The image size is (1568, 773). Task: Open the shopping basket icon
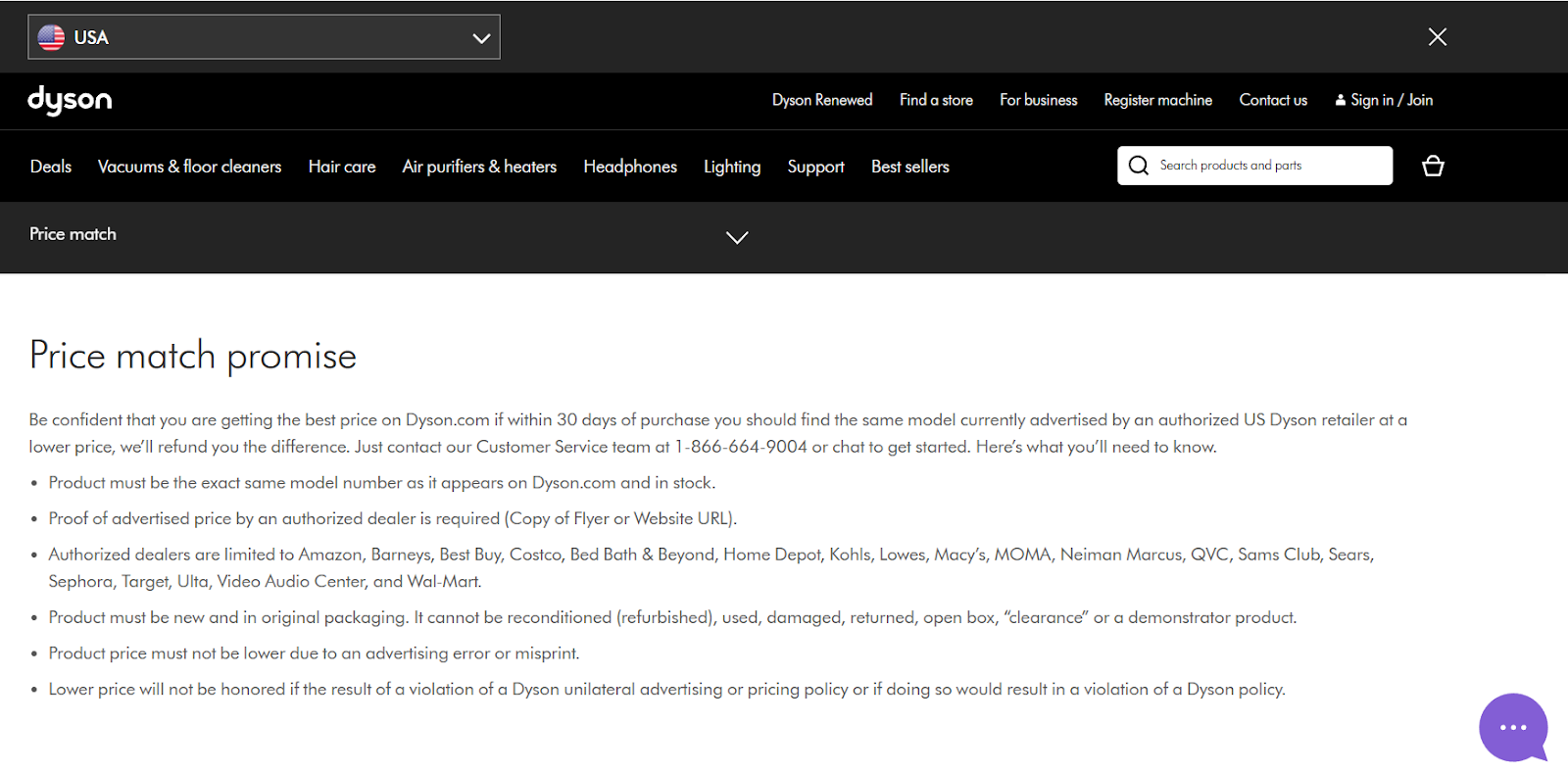point(1433,166)
